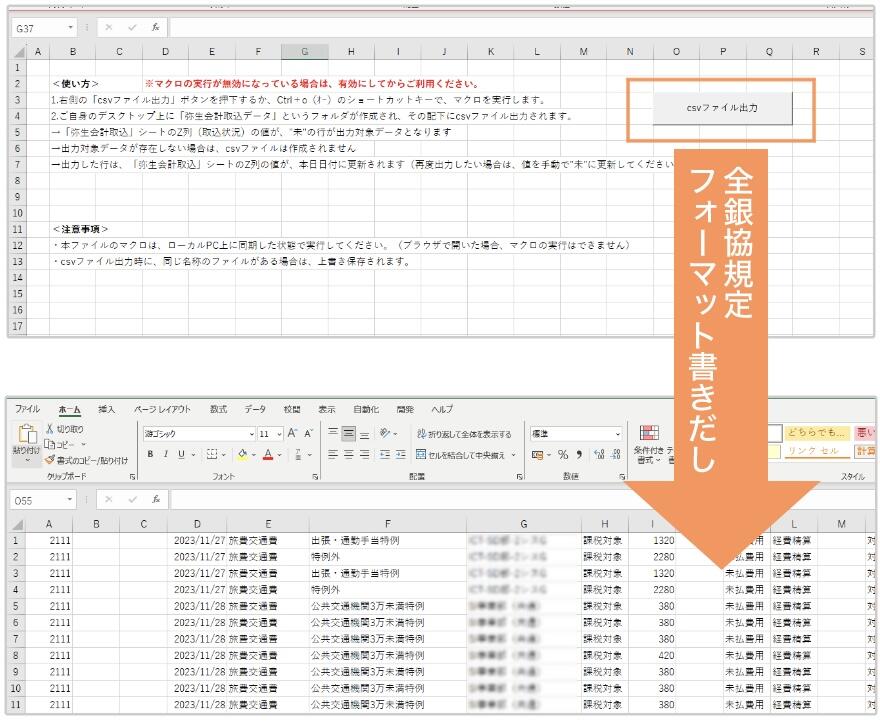
Task: Open 数値 group dialog launcher
Action: coord(622,477)
